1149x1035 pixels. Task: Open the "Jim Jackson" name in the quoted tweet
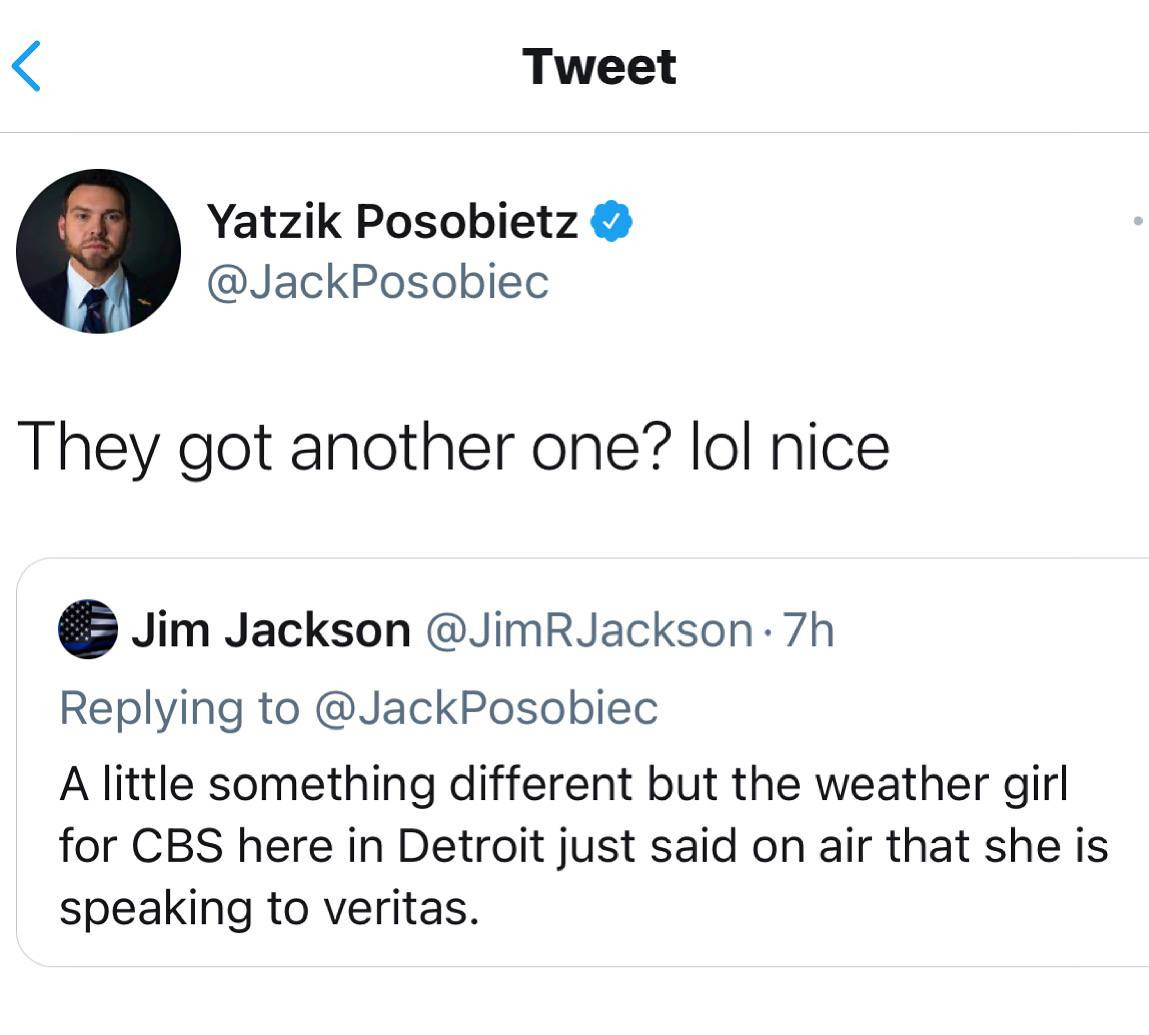[271, 630]
